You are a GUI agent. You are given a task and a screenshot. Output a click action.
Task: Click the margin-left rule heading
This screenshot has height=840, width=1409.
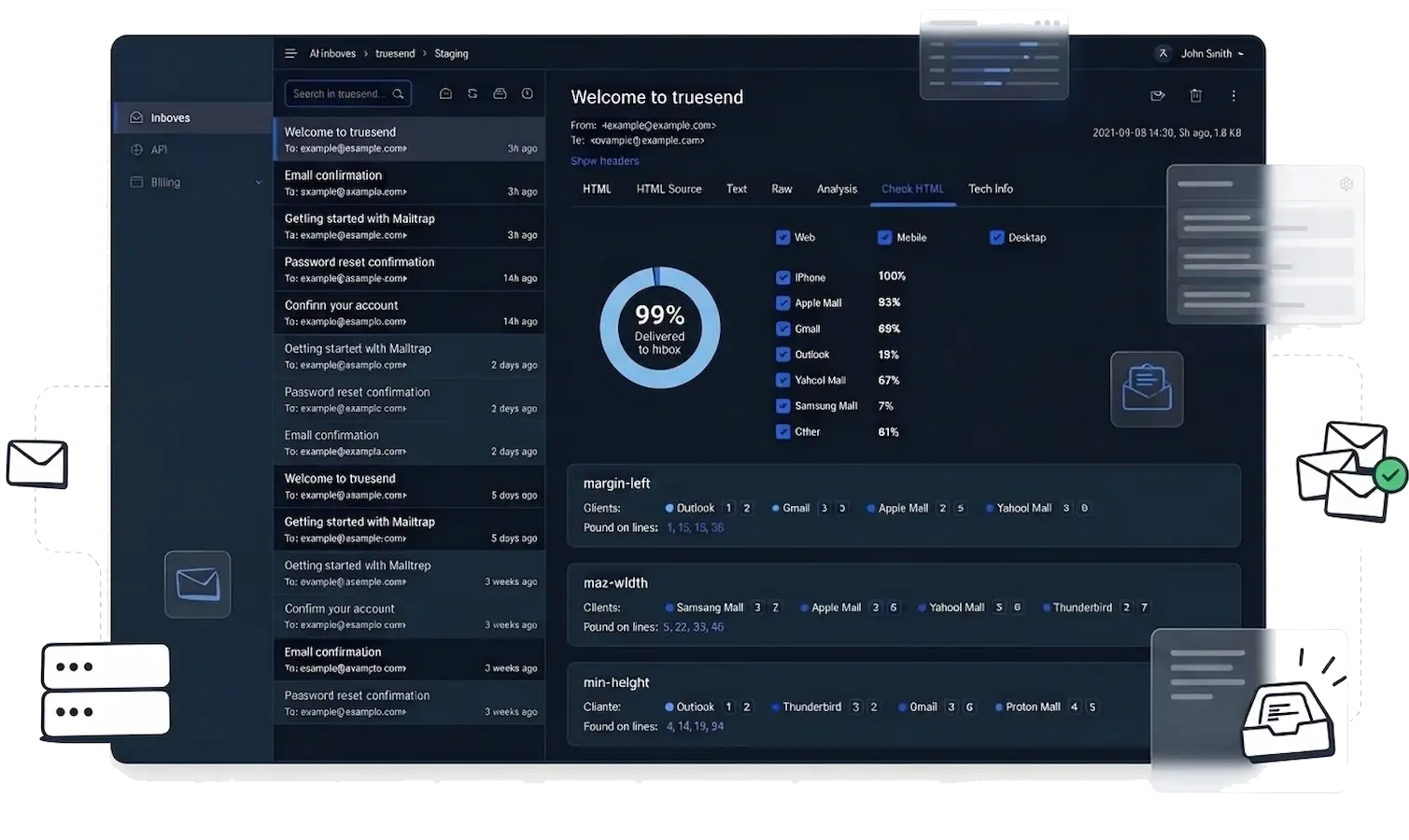[x=616, y=483]
